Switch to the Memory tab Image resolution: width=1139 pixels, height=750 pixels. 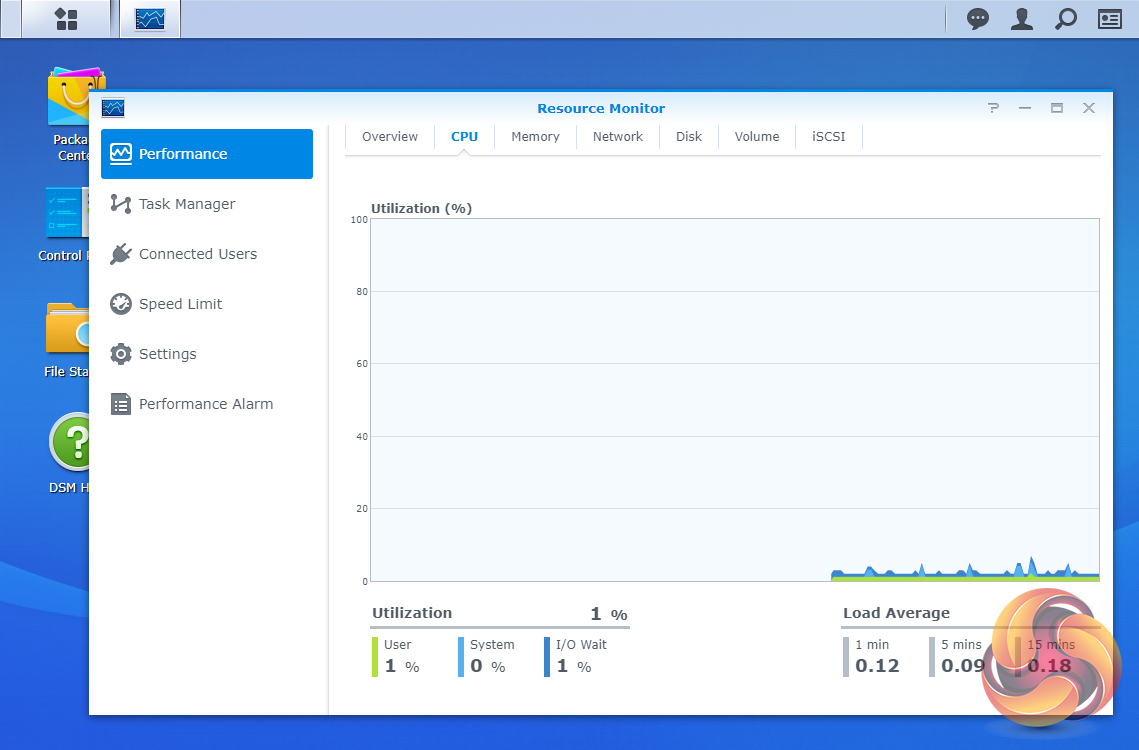(535, 137)
